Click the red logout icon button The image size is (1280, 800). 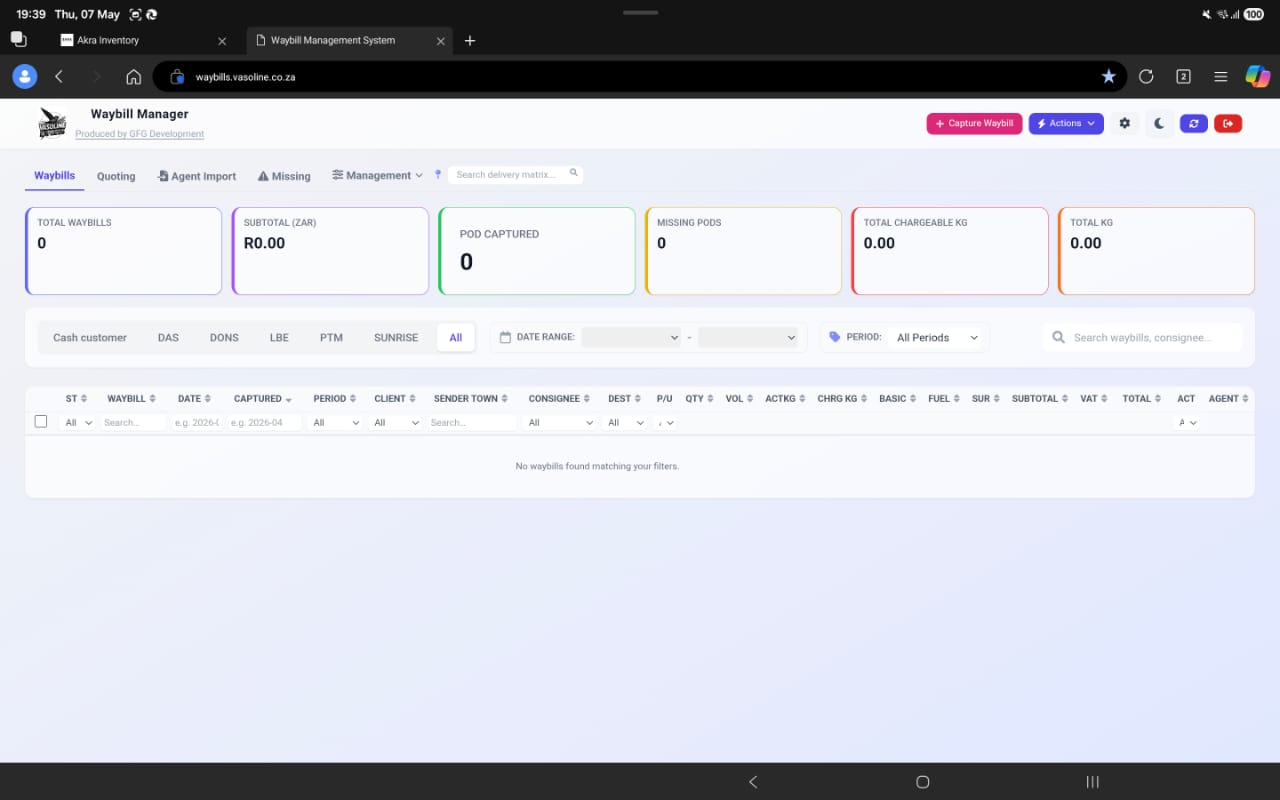click(1228, 123)
